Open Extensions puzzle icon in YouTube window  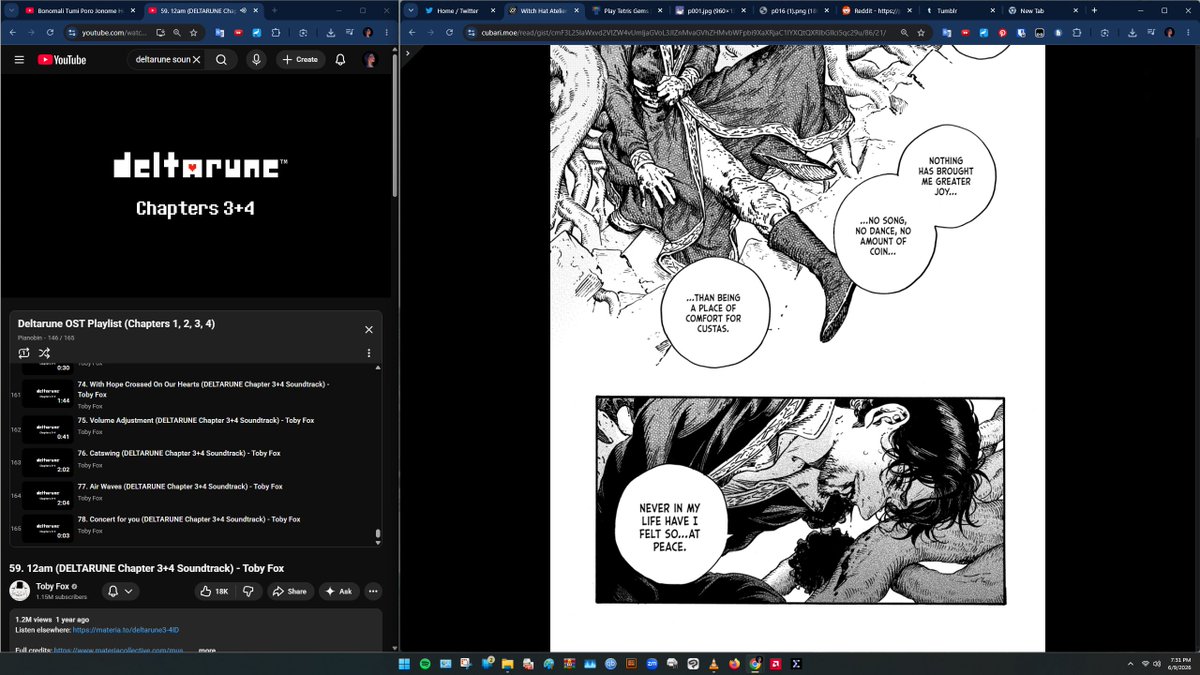click(276, 32)
